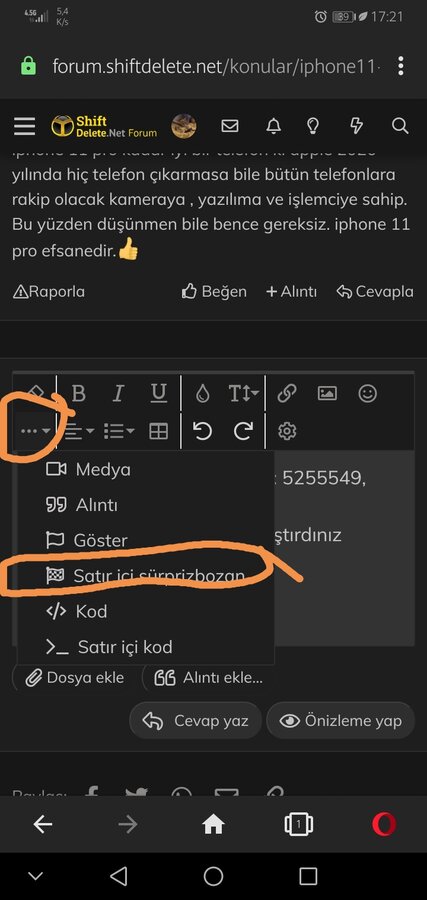Viewport: 427px width, 900px height.
Task: Choose Satır içi sürprizbozan menu entry
Action: pyautogui.click(x=146, y=576)
